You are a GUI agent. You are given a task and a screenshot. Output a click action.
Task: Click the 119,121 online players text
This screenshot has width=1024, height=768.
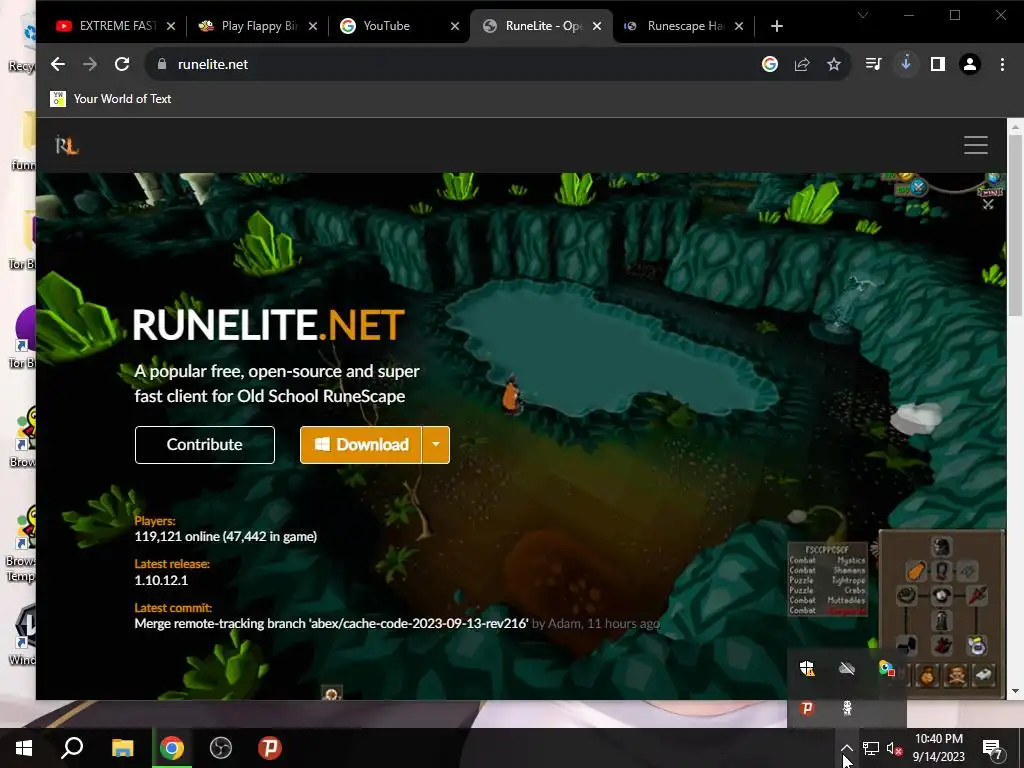pyautogui.click(x=225, y=537)
